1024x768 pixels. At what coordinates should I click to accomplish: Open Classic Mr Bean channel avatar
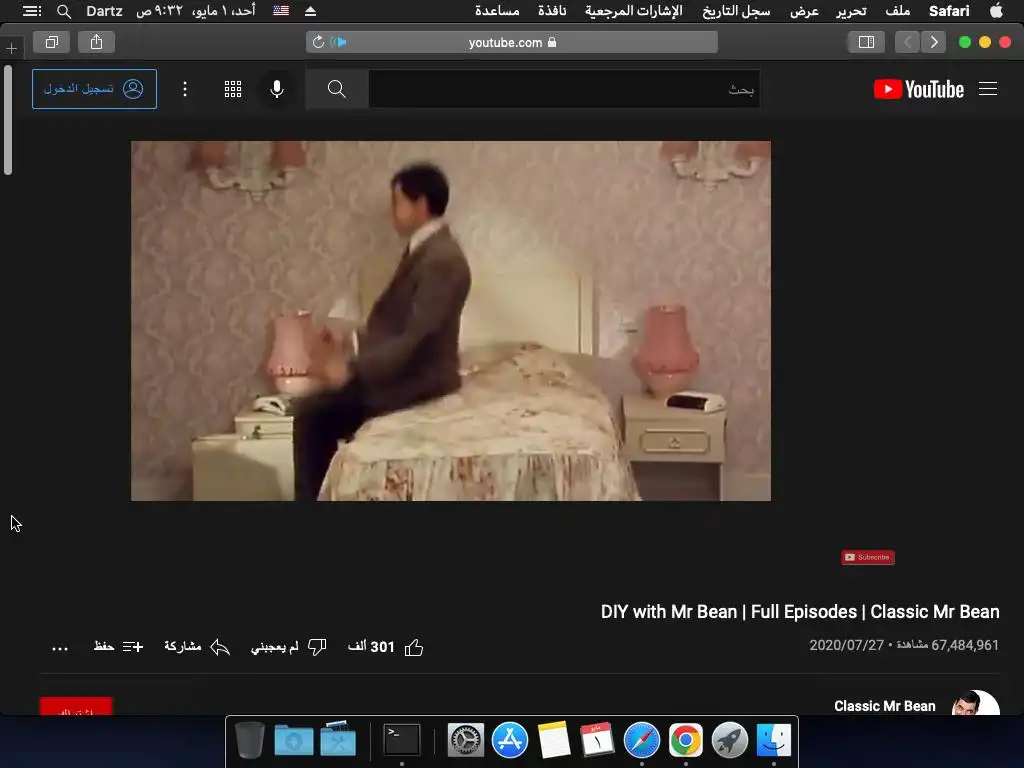(975, 704)
